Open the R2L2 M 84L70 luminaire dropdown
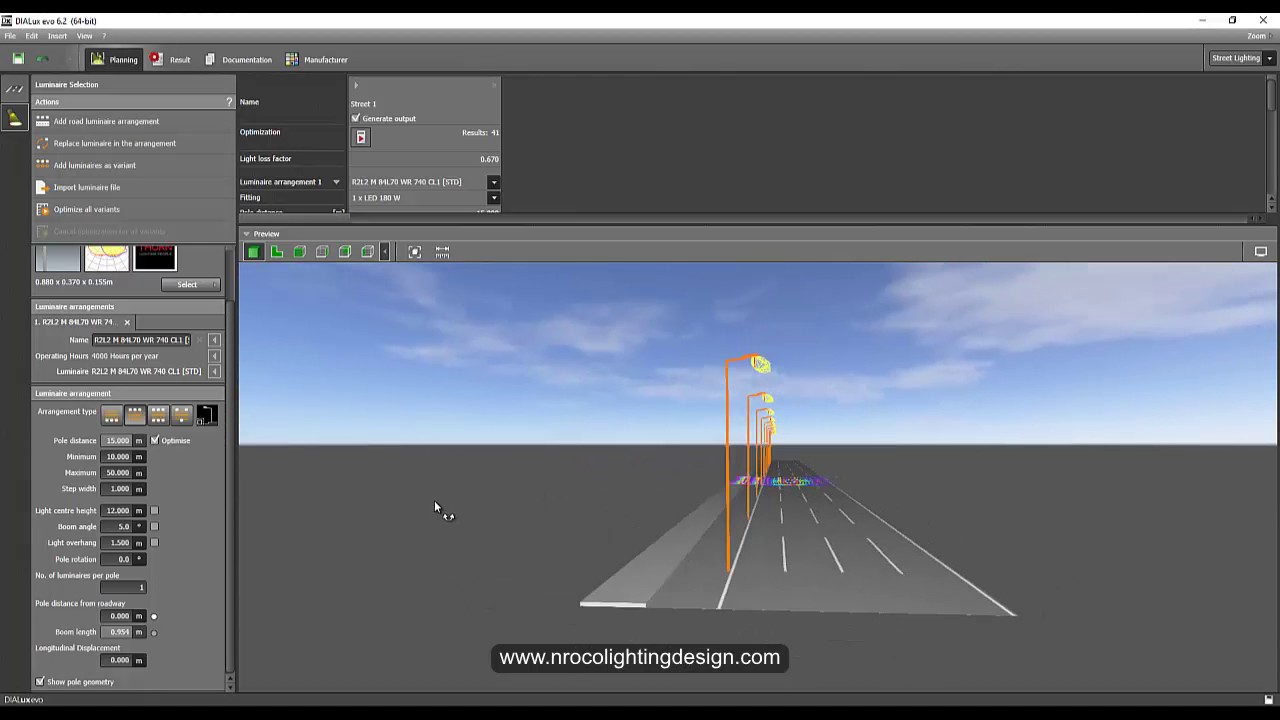Image resolution: width=1280 pixels, height=720 pixels. pos(493,182)
